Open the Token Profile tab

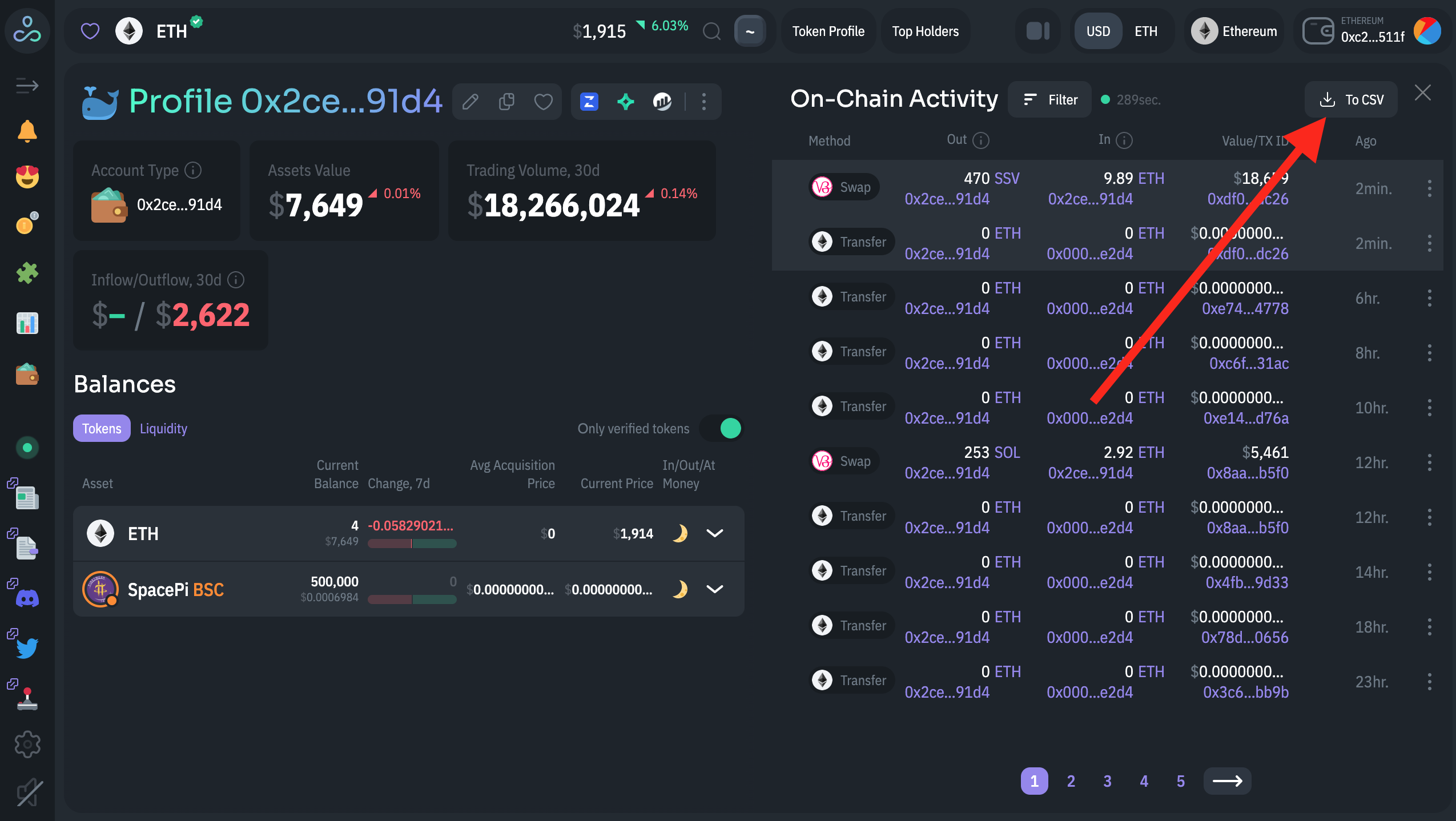click(828, 31)
